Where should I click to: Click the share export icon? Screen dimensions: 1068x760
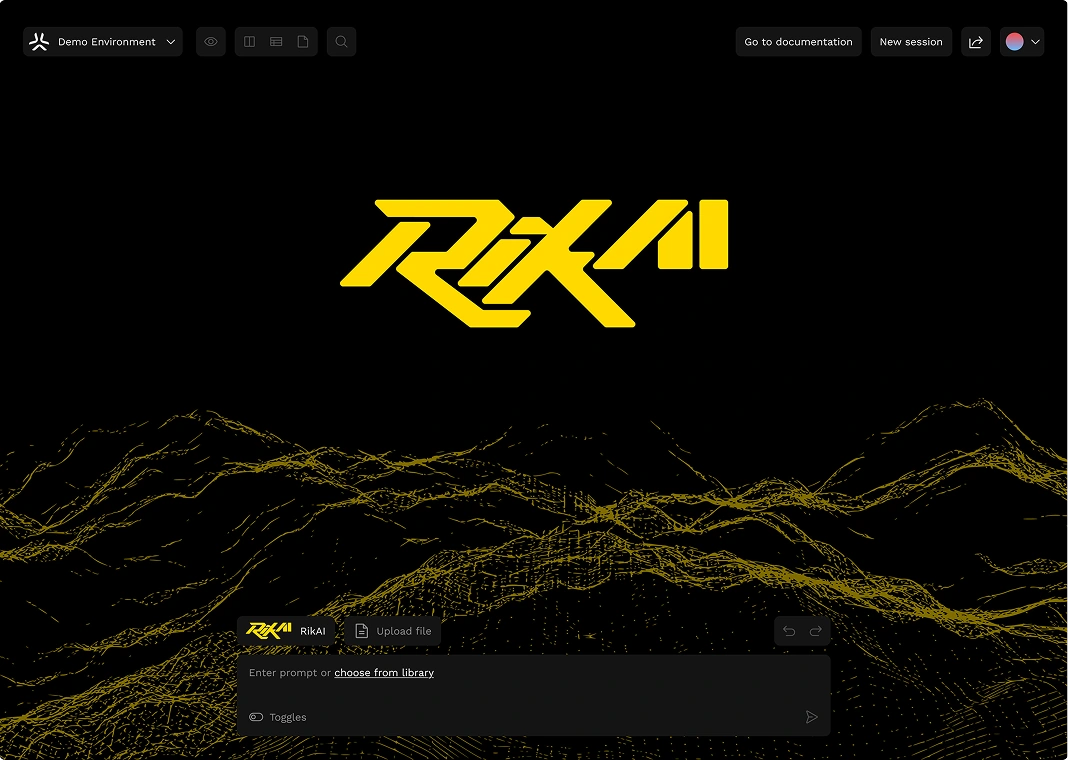pos(975,42)
